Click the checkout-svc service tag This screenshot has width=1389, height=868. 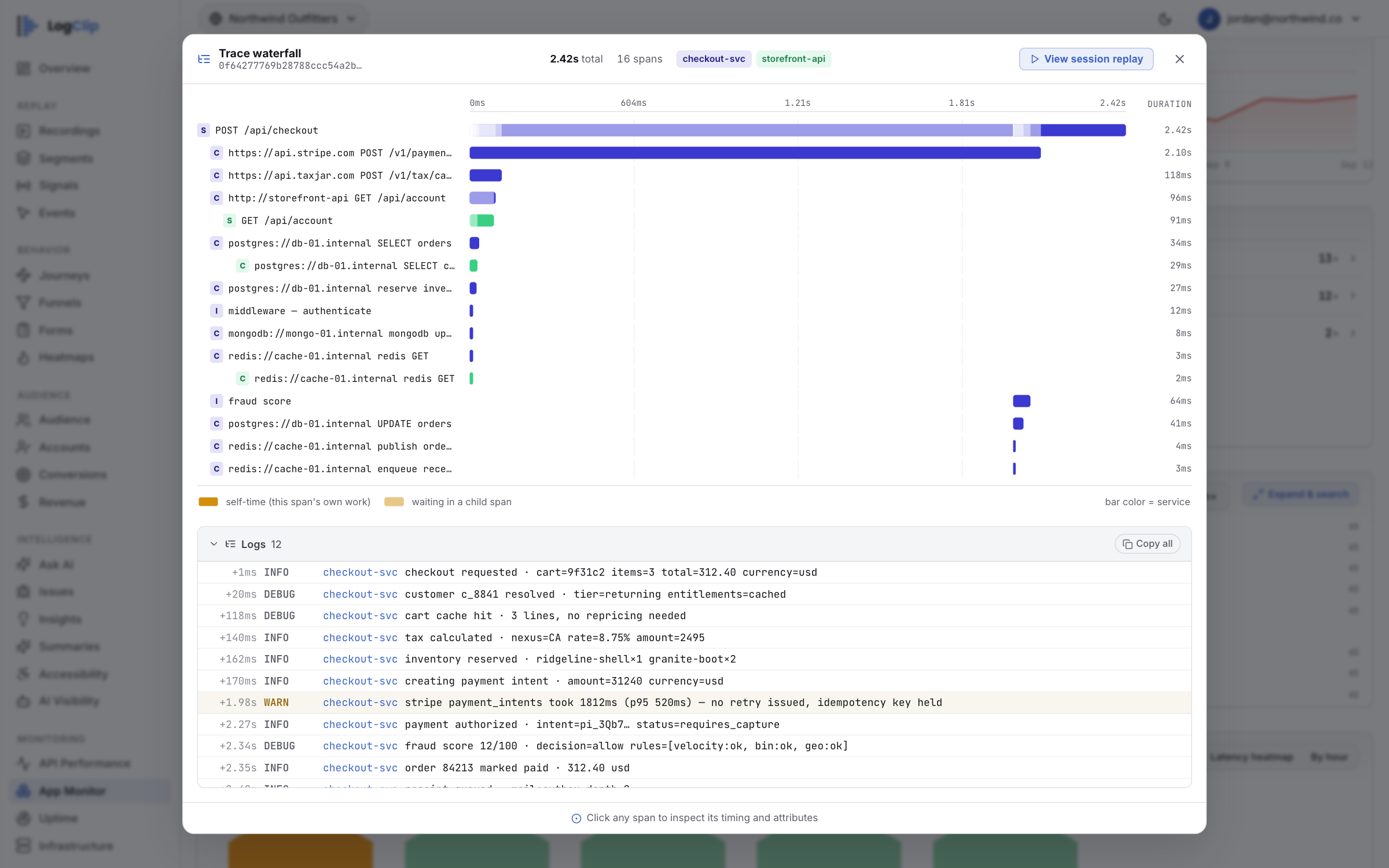[x=714, y=59]
